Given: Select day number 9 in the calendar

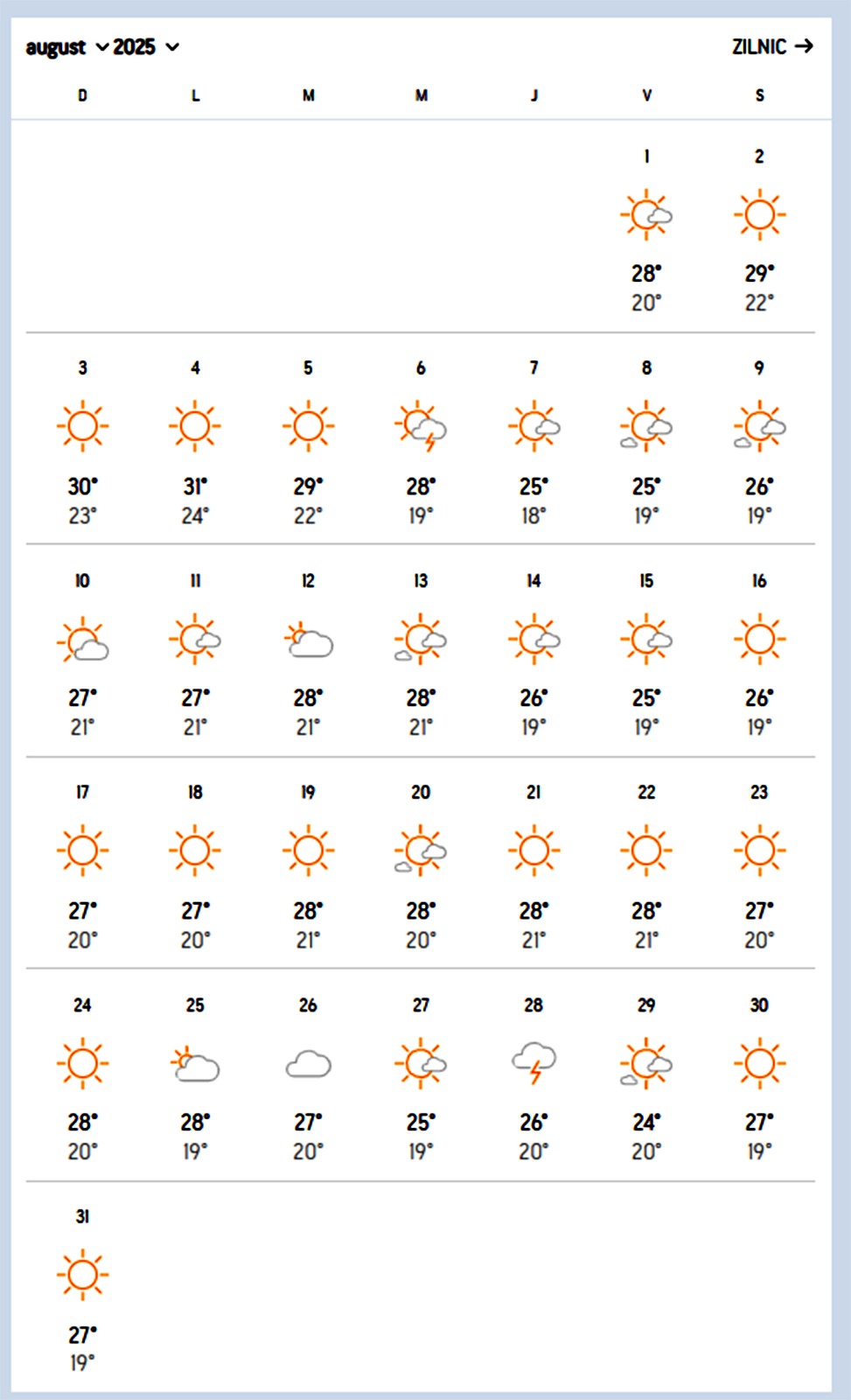Looking at the screenshot, I should coord(759,368).
